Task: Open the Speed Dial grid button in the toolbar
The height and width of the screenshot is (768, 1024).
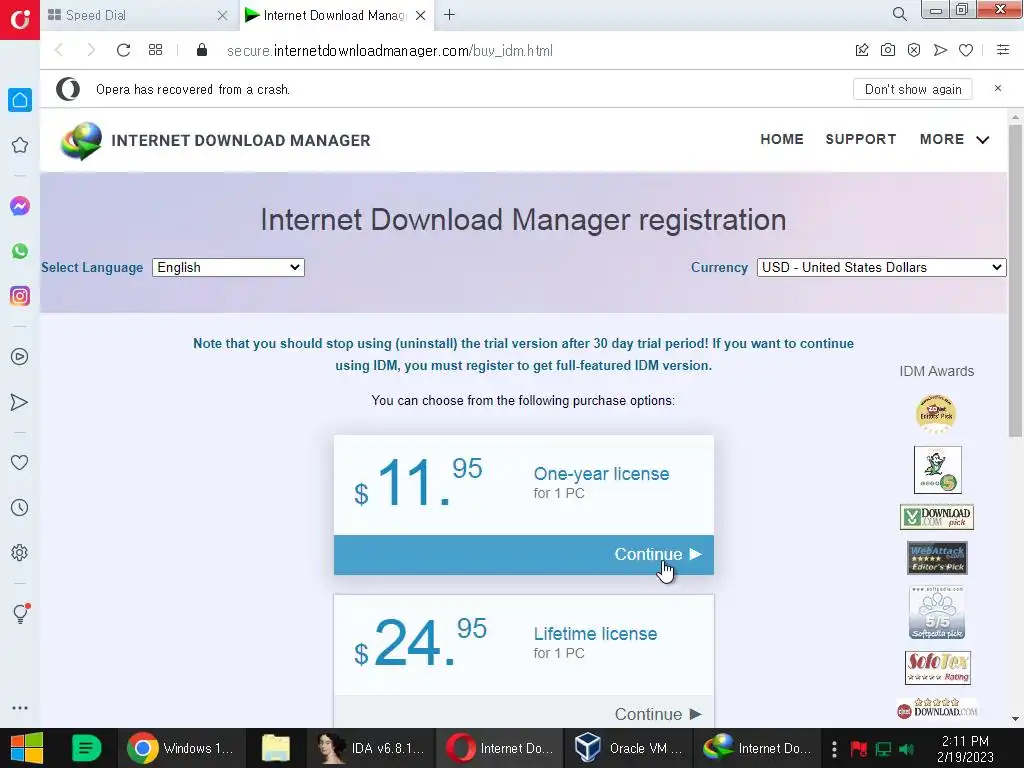Action: pos(155,50)
